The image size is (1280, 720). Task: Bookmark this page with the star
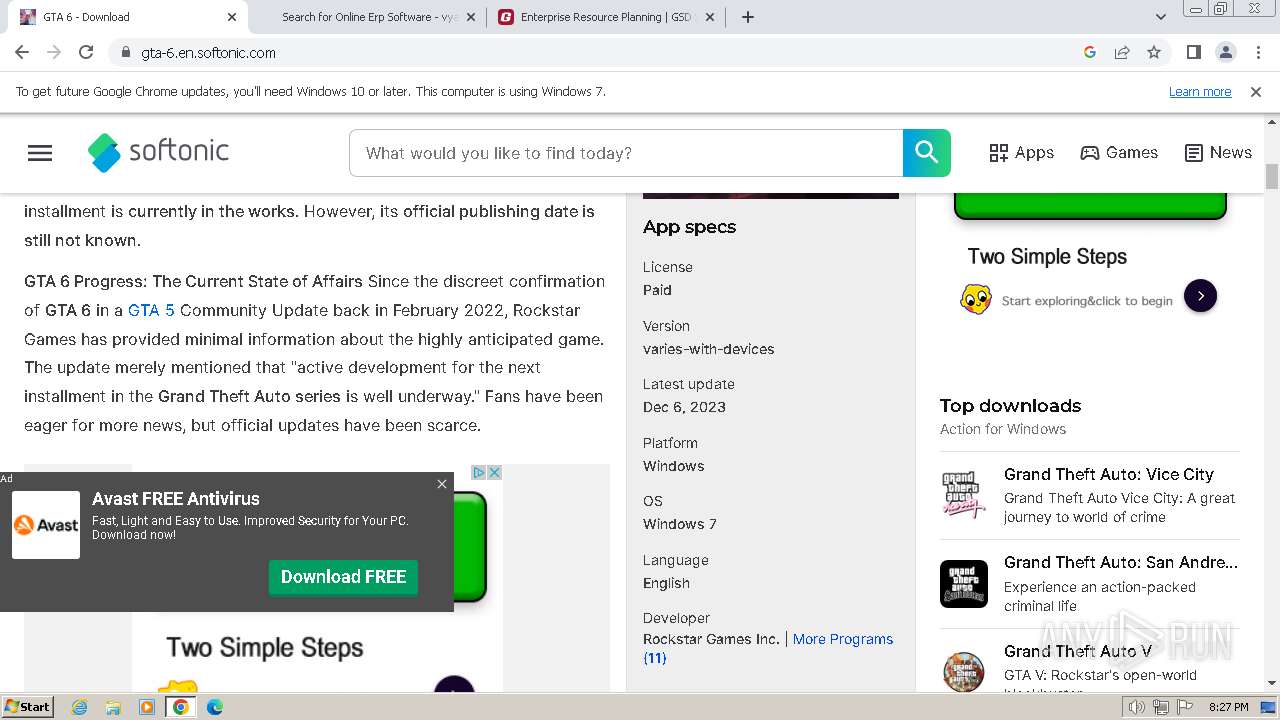[1154, 52]
